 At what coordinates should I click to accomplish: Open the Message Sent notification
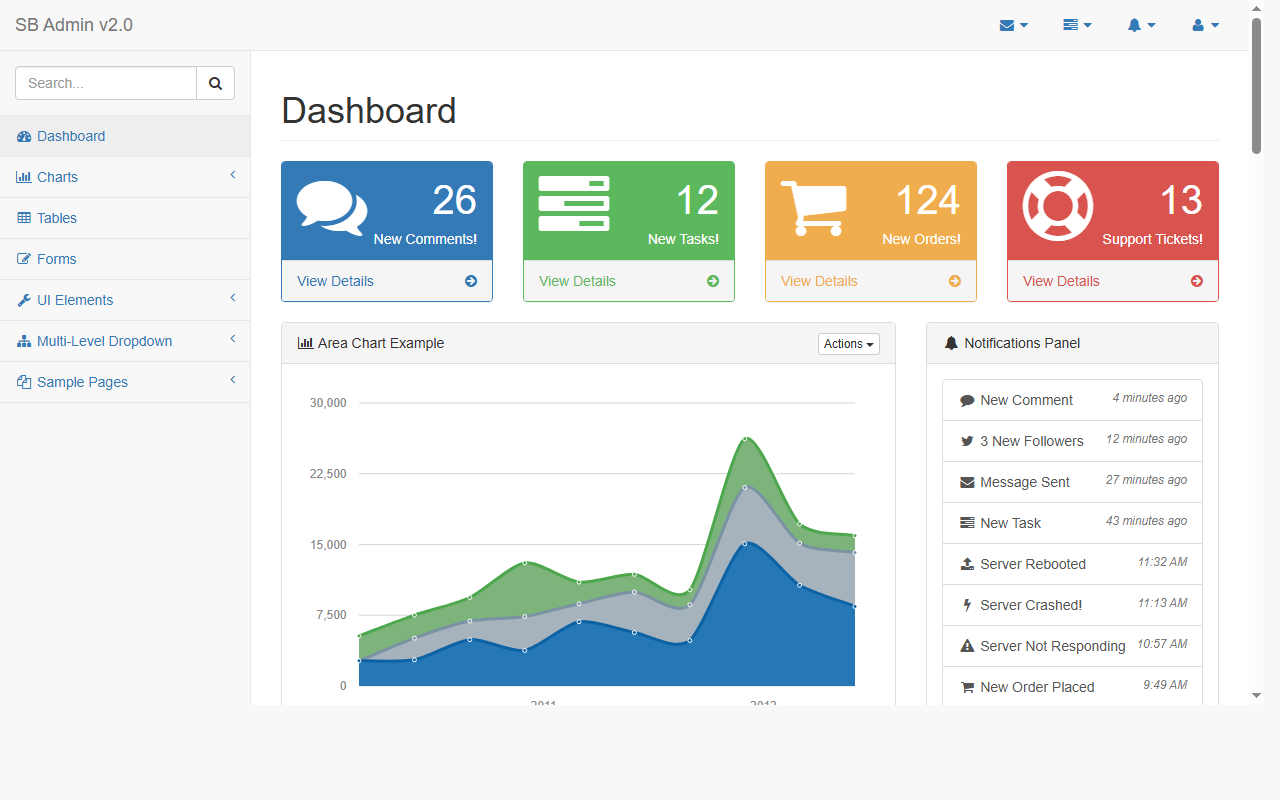1072,482
